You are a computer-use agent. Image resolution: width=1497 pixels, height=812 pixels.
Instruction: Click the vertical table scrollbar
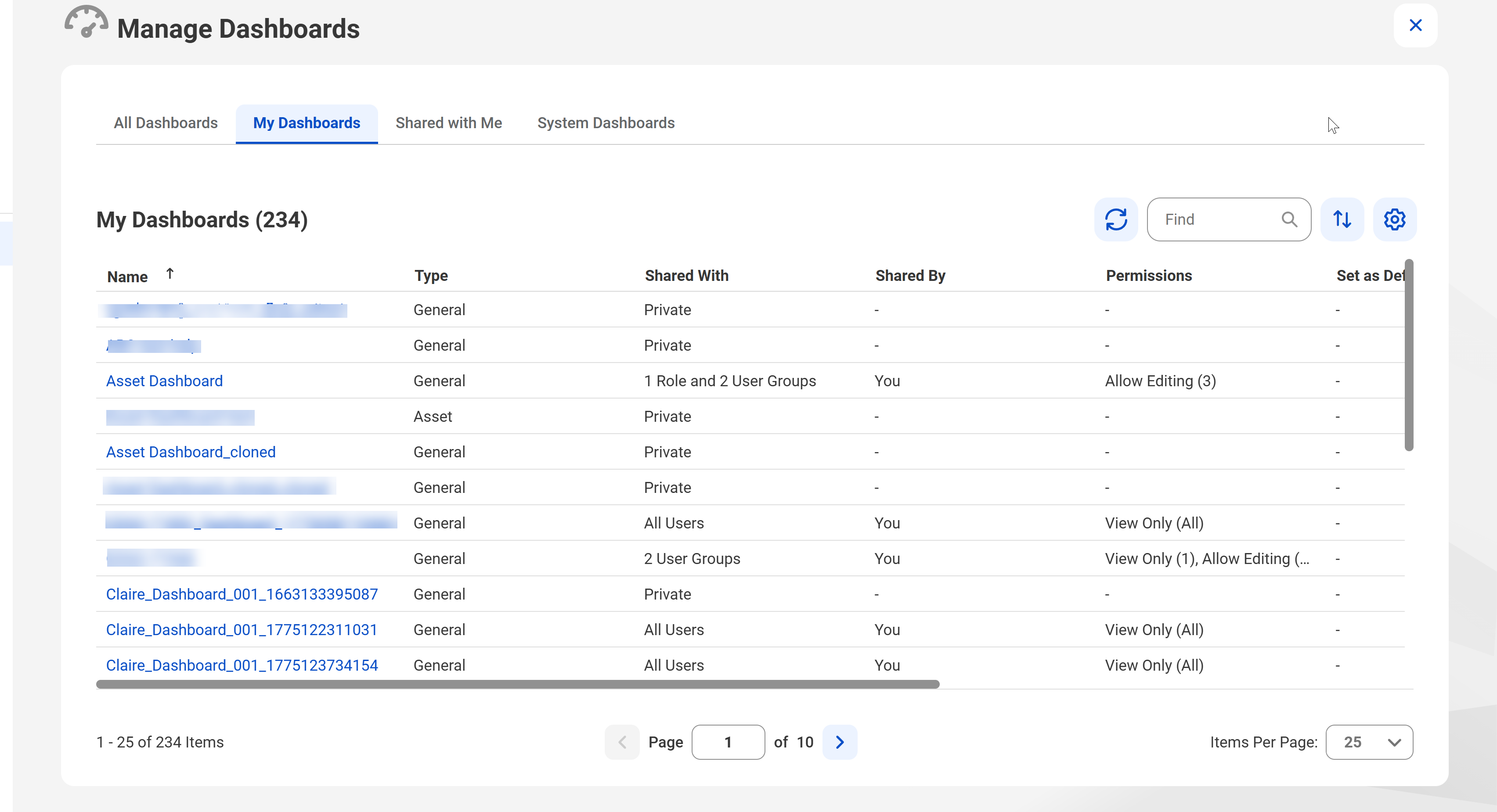click(x=1409, y=354)
